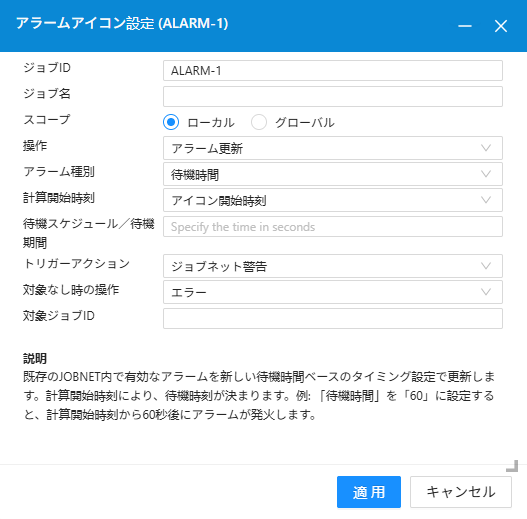
Task: Click the スコープ label
Action: (47, 120)
